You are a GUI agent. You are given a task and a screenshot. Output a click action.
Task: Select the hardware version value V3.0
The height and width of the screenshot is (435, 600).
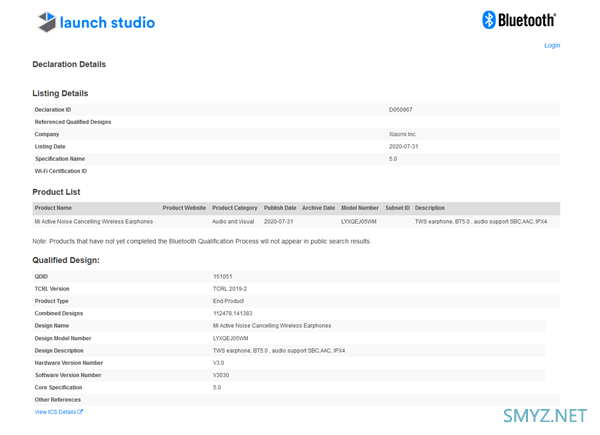pyautogui.click(x=218, y=363)
